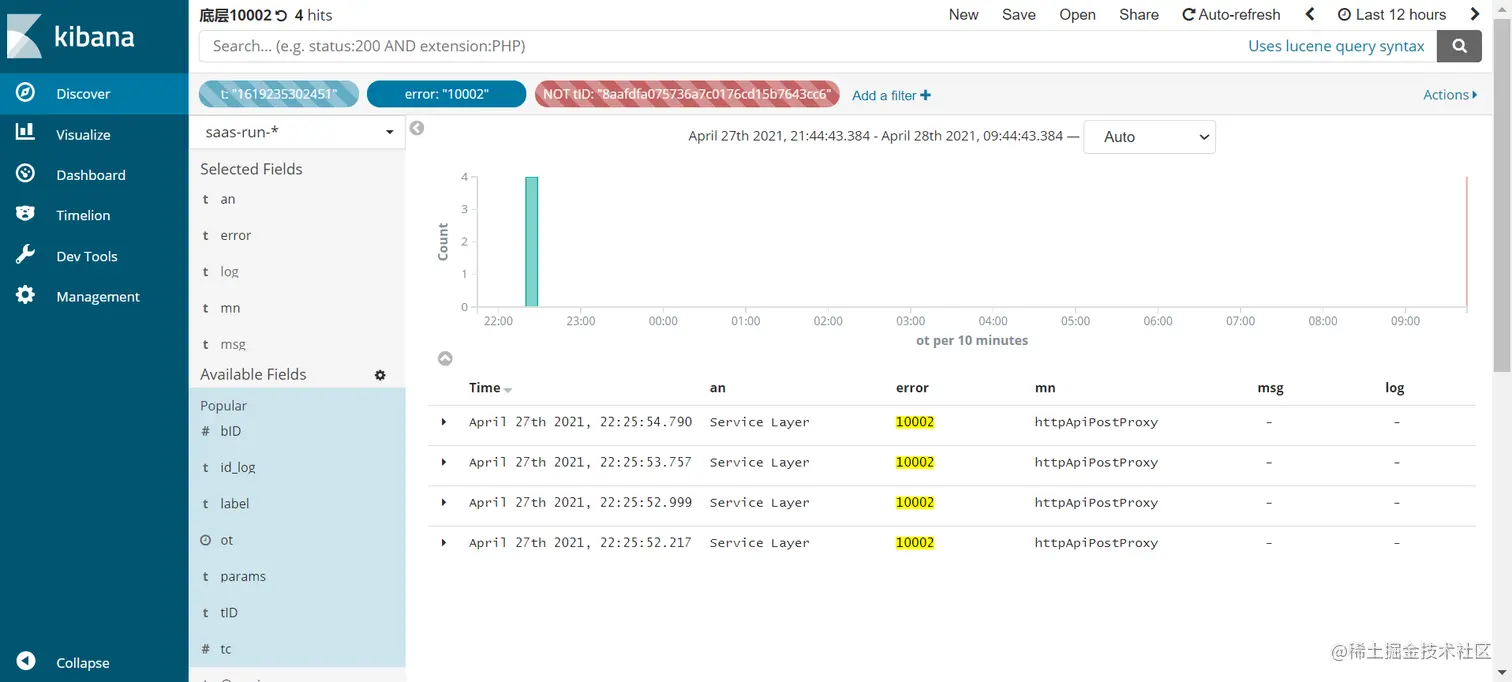Expand the 22:25:54.790 log row
This screenshot has width=1512, height=682.
pos(444,422)
